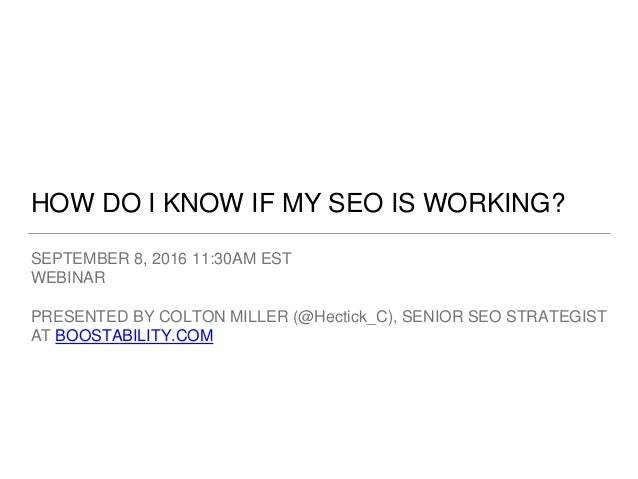Click the word HOW starting the title
This screenshot has width=638, height=479.
[x=62, y=203]
